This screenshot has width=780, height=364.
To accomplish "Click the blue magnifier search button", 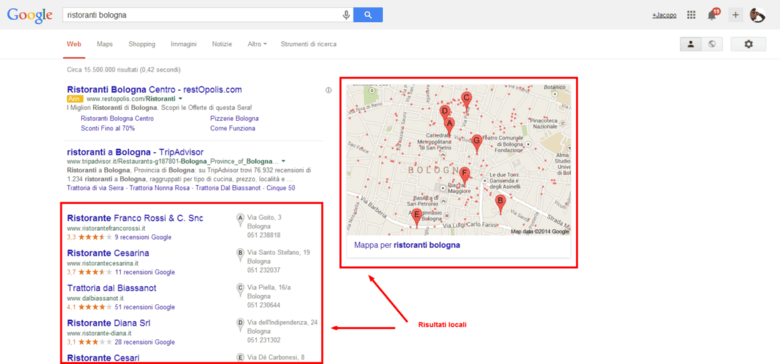I will 368,15.
